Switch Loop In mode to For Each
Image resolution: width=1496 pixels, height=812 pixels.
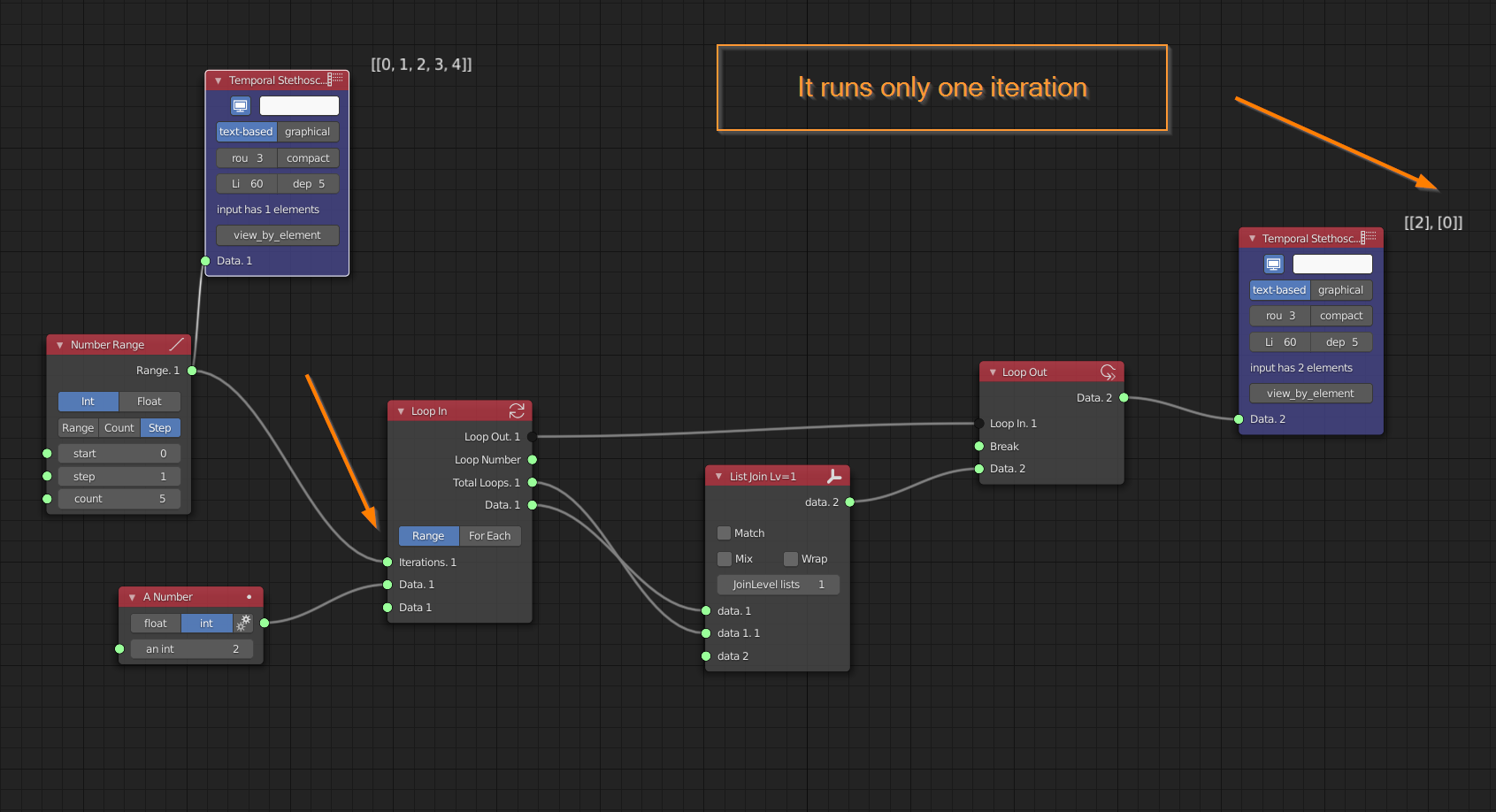(x=489, y=536)
